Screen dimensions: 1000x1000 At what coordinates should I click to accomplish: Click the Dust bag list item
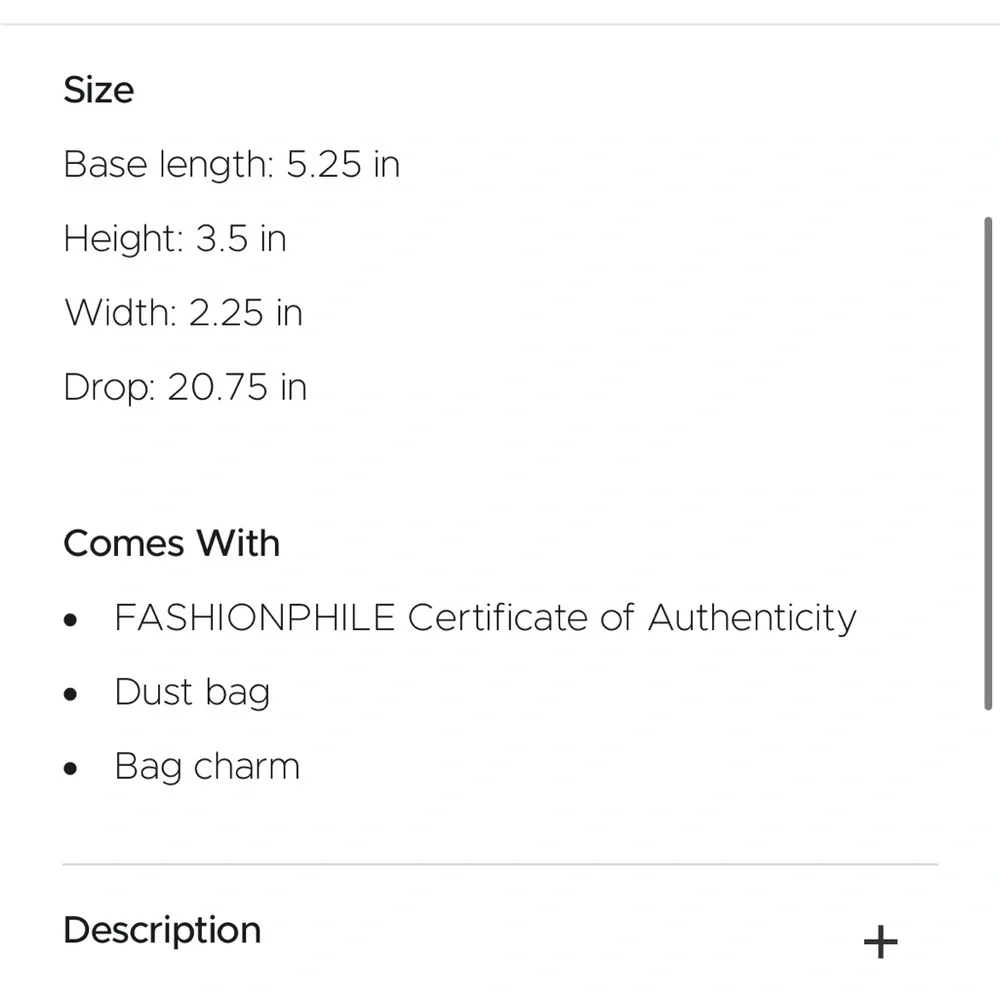coord(192,693)
